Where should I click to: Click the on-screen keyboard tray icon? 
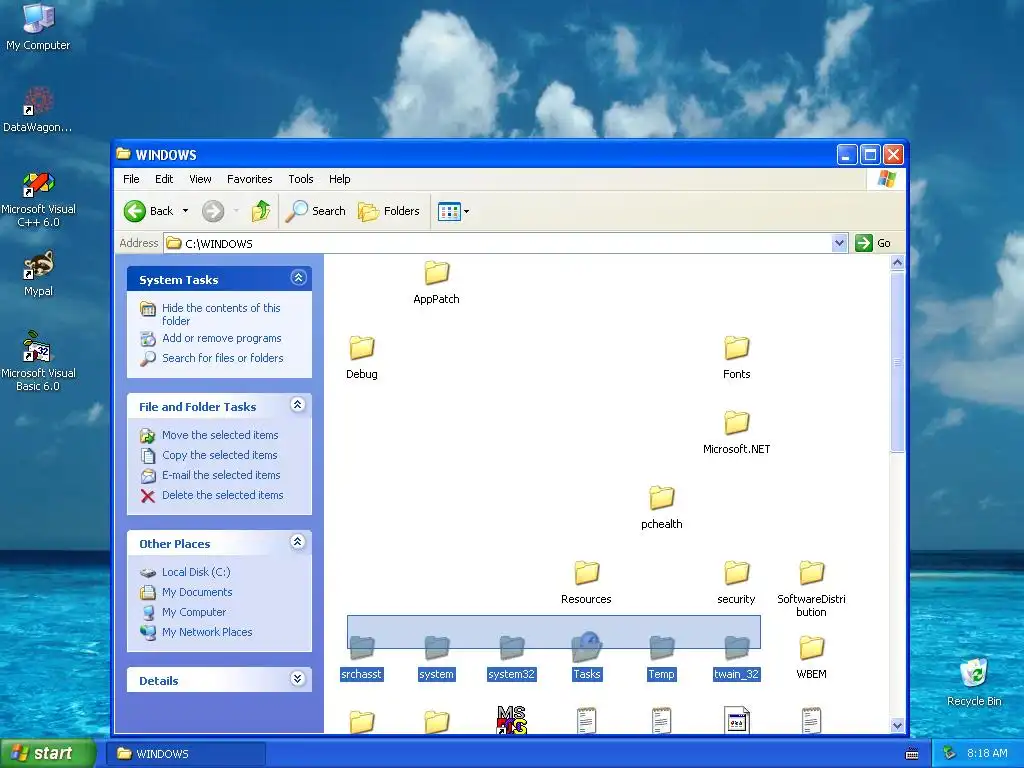pyautogui.click(x=912, y=754)
